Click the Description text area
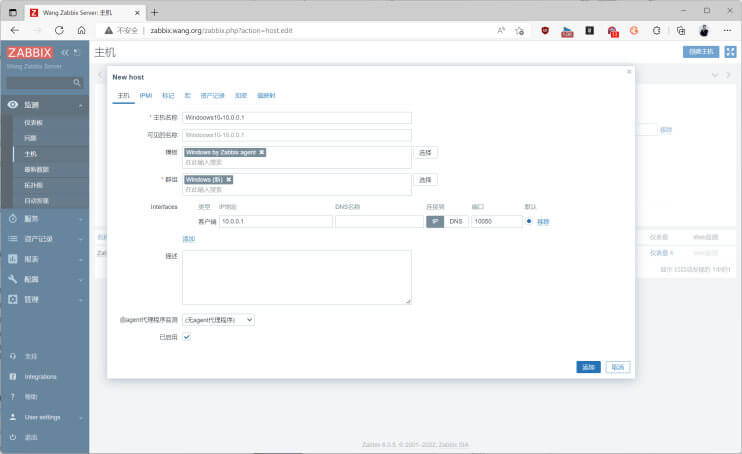The width and height of the screenshot is (742, 454). [x=297, y=277]
